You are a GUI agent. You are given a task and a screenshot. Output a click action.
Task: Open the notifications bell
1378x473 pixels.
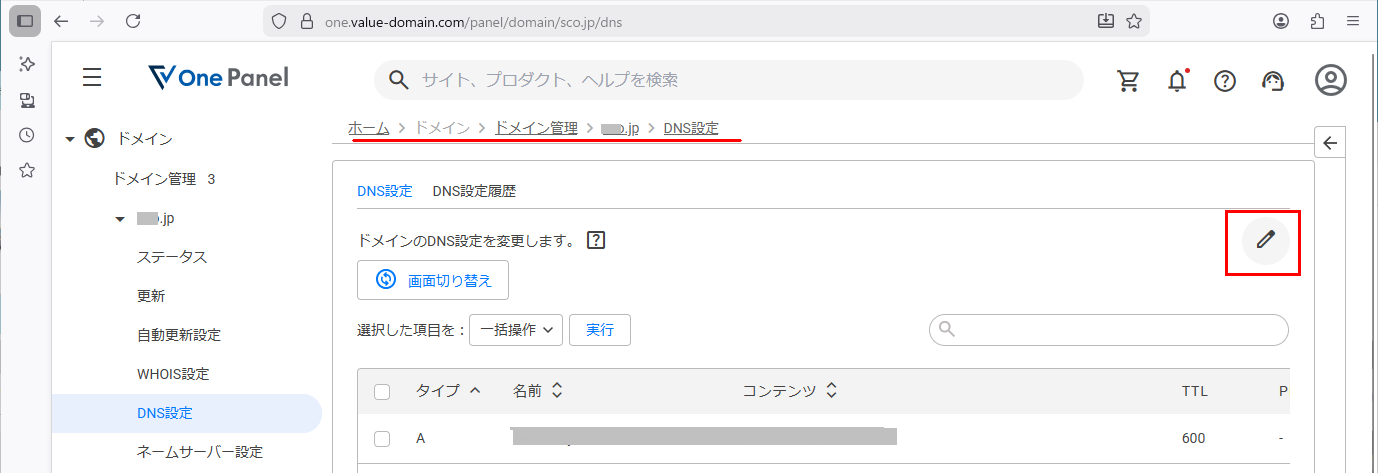coord(1178,81)
